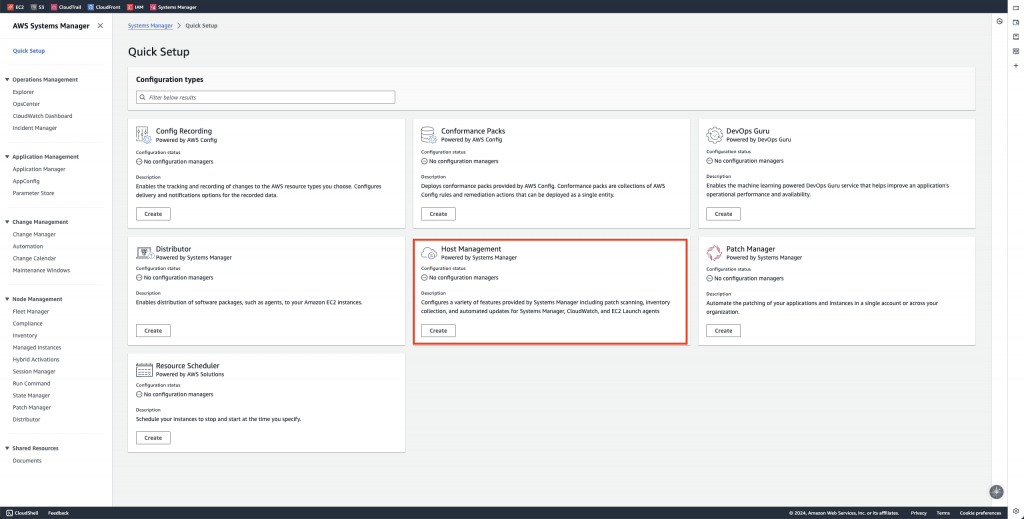1024x519 pixels.
Task: Create a Distributor configuration
Action: click(153, 331)
